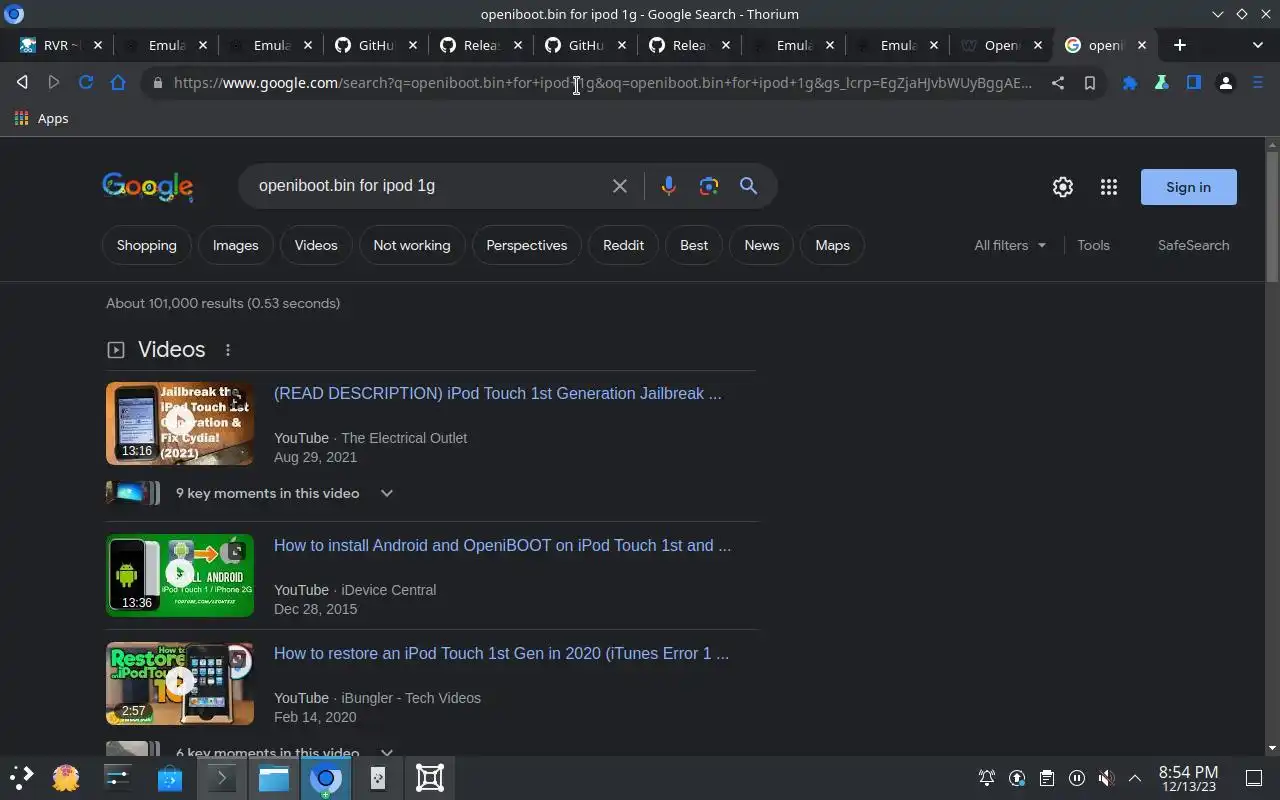Open the application launcher in the taskbar
The height and width of the screenshot is (800, 1280).
[22, 778]
